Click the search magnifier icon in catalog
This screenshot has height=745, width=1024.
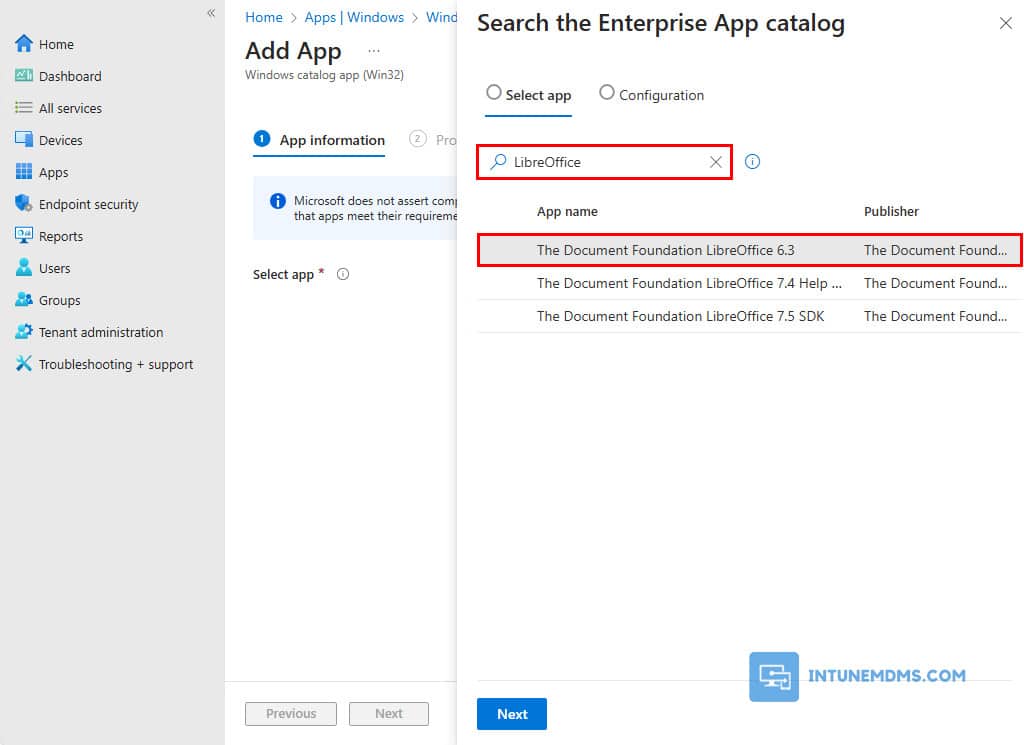[498, 161]
